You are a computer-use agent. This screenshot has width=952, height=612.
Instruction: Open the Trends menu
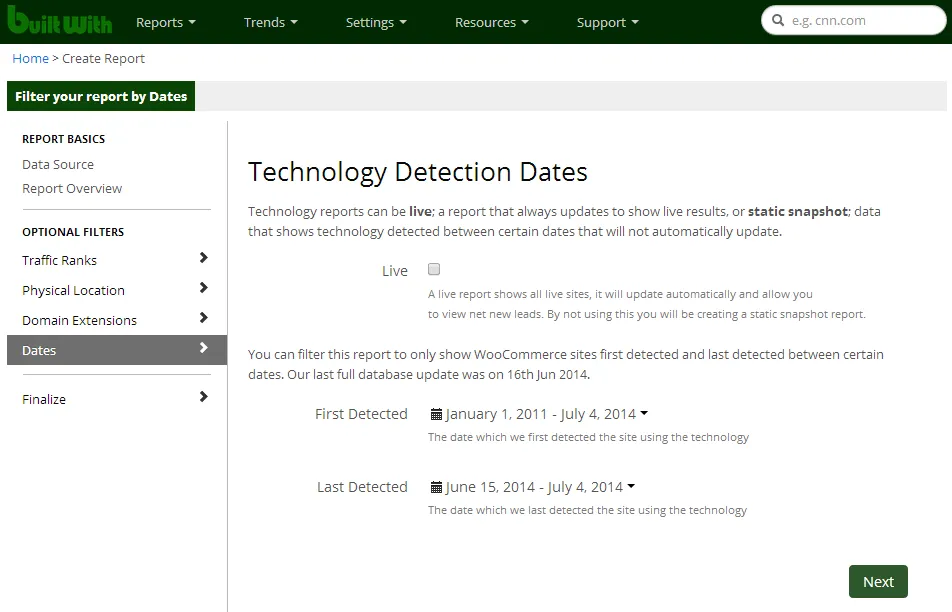coord(270,22)
